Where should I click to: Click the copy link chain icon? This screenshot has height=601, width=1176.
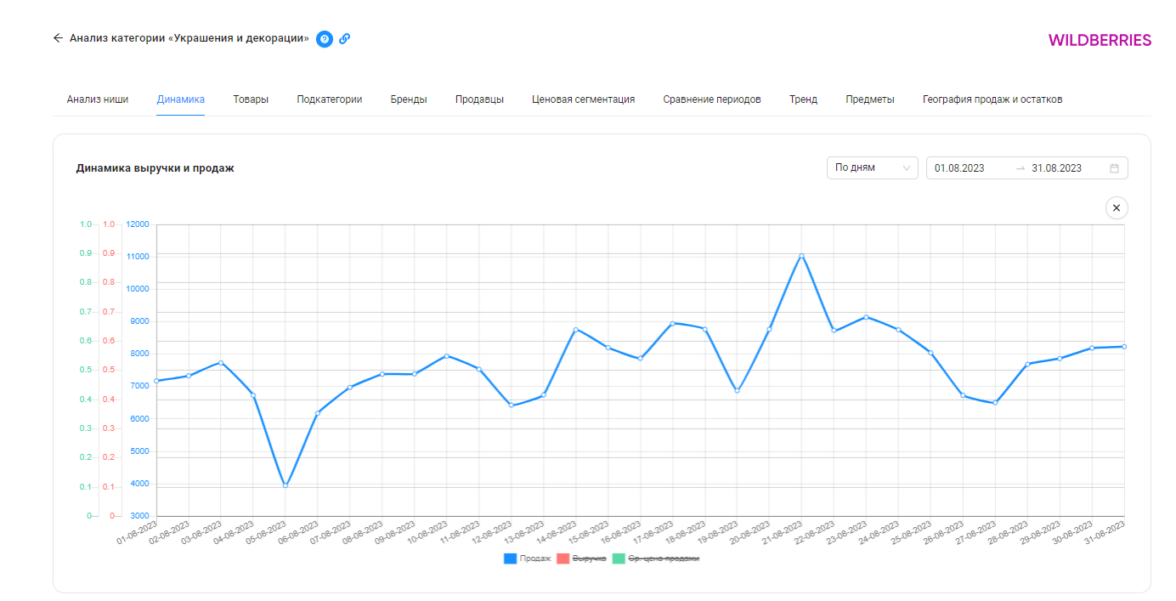click(x=344, y=39)
